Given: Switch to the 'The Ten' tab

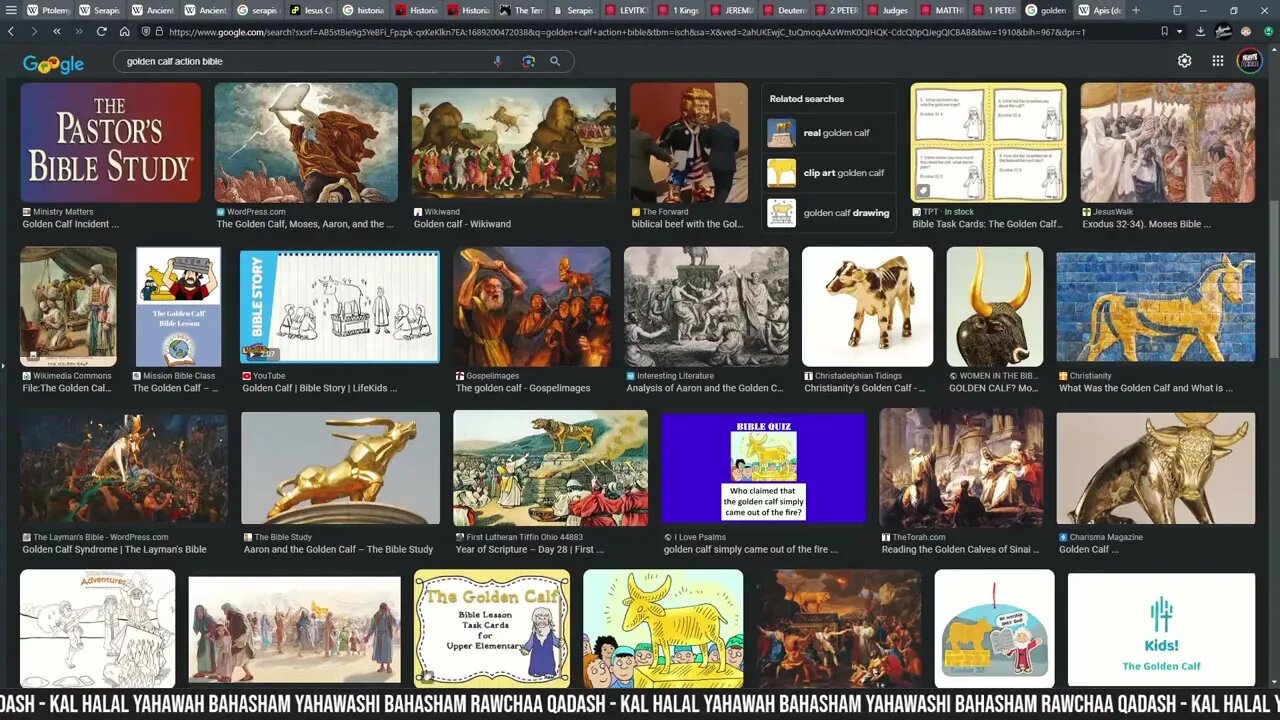Looking at the screenshot, I should pos(521,10).
